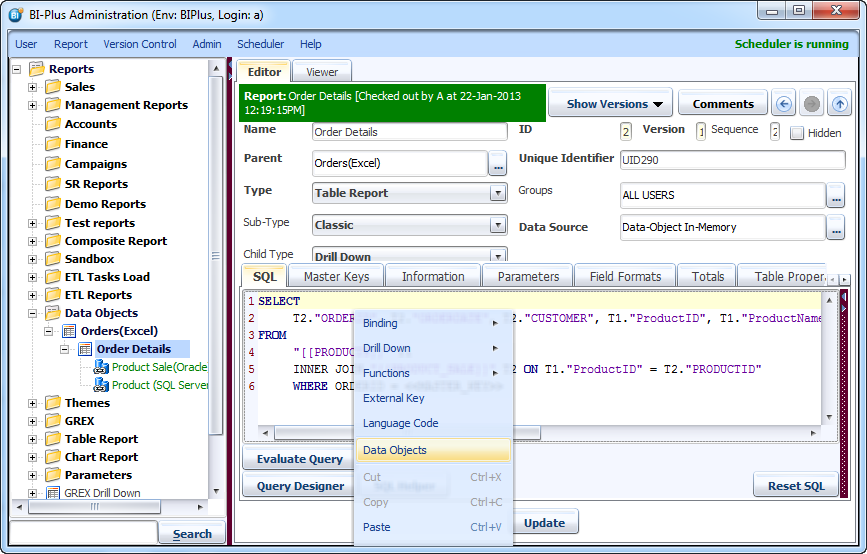
Task: Click the Product Sale(Oracle) data object icon
Action: point(101,367)
